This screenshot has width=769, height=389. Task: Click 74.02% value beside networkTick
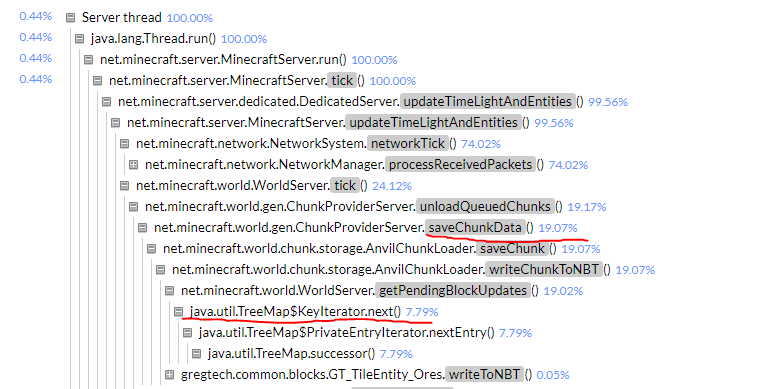pyautogui.click(x=481, y=144)
